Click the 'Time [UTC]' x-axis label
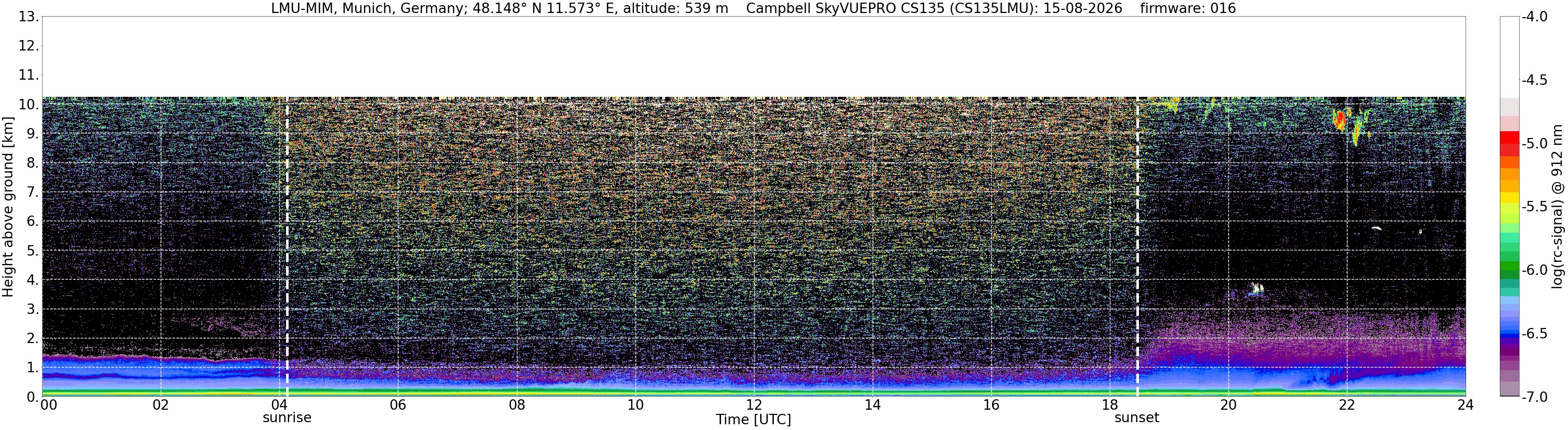1568x430 pixels. [x=754, y=420]
